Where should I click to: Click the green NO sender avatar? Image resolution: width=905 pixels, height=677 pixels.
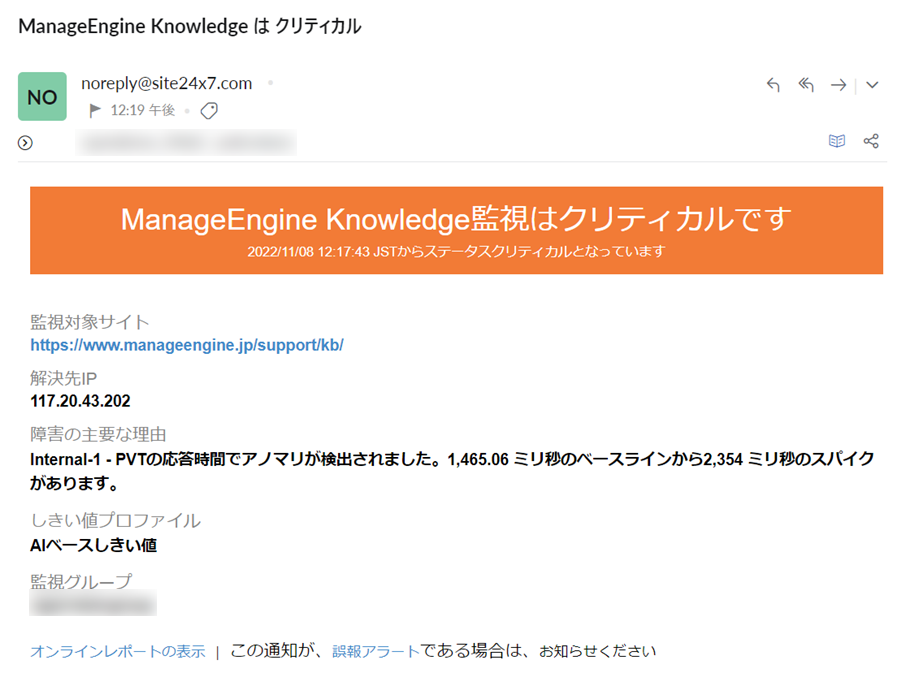point(42,97)
